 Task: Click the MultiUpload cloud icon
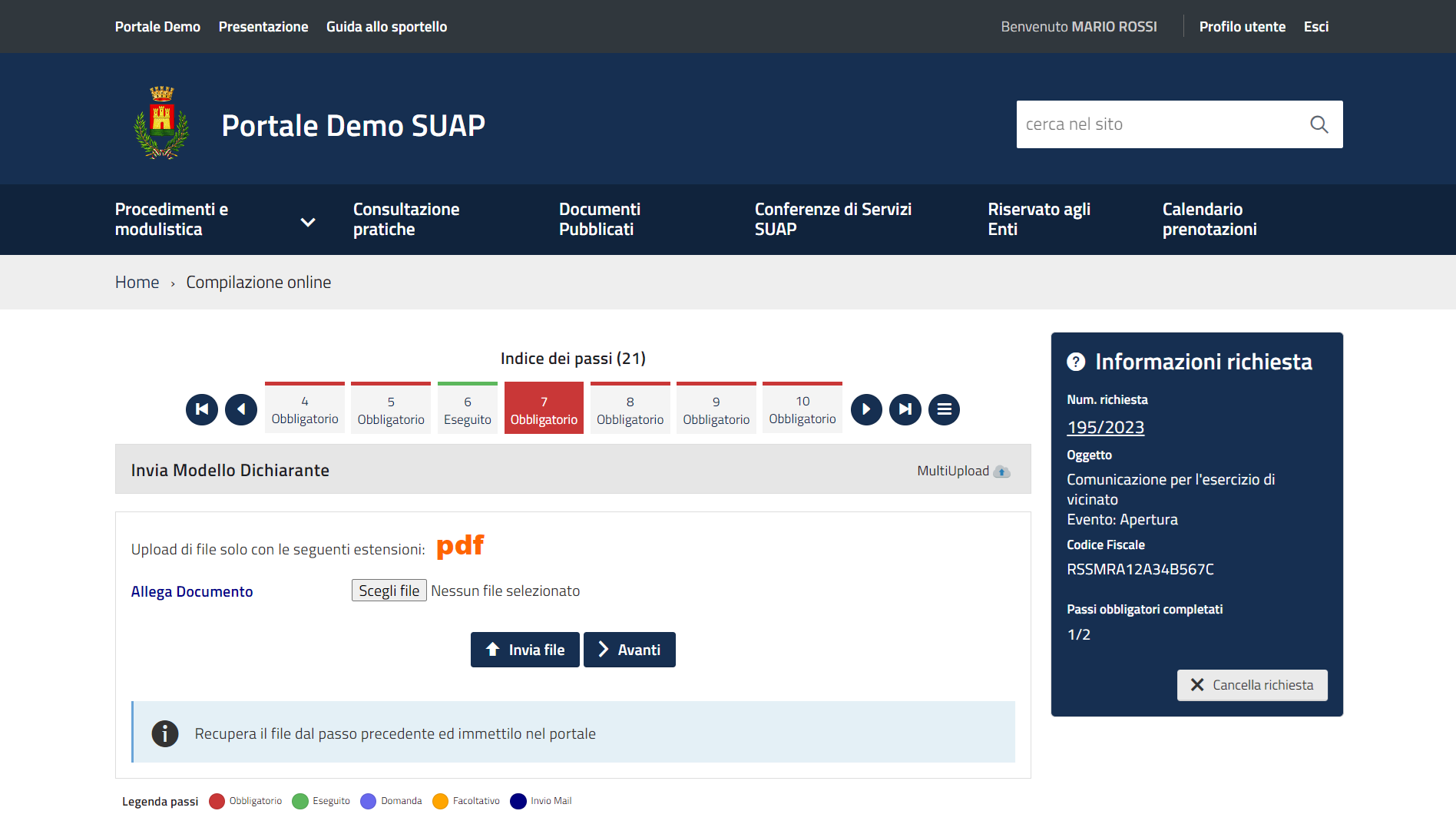coord(1001,472)
